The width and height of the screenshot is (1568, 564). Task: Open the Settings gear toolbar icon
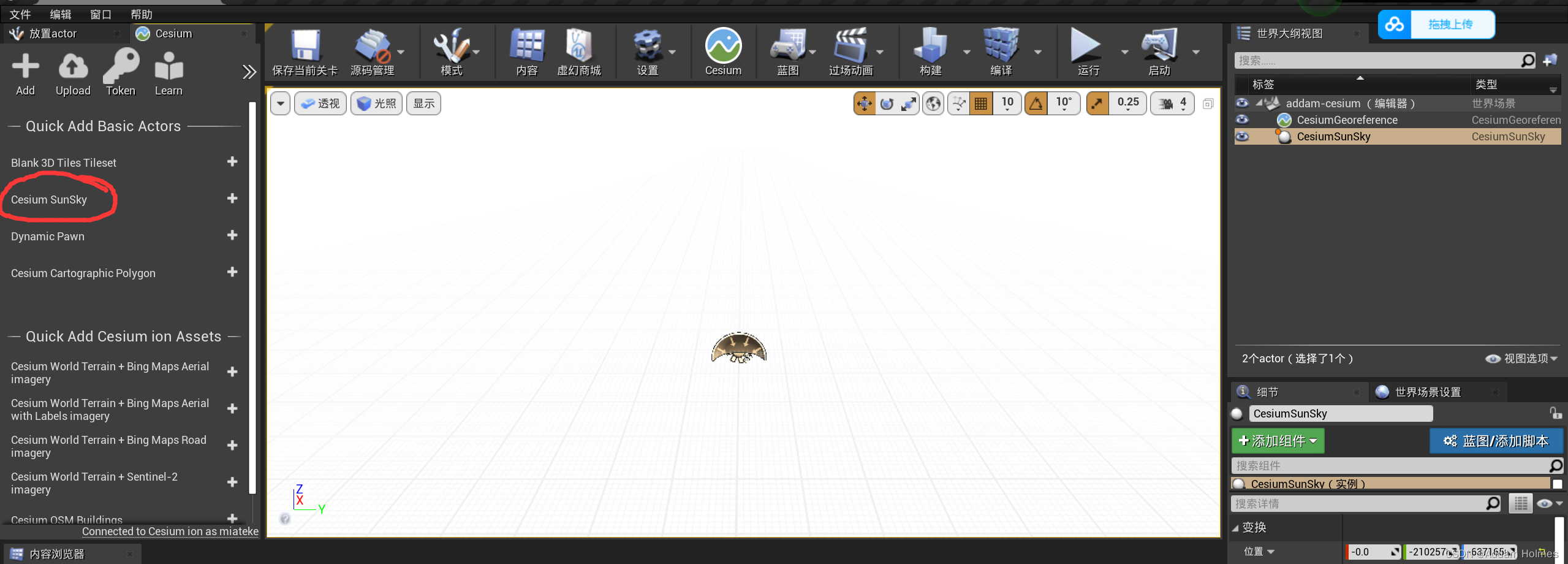click(648, 45)
